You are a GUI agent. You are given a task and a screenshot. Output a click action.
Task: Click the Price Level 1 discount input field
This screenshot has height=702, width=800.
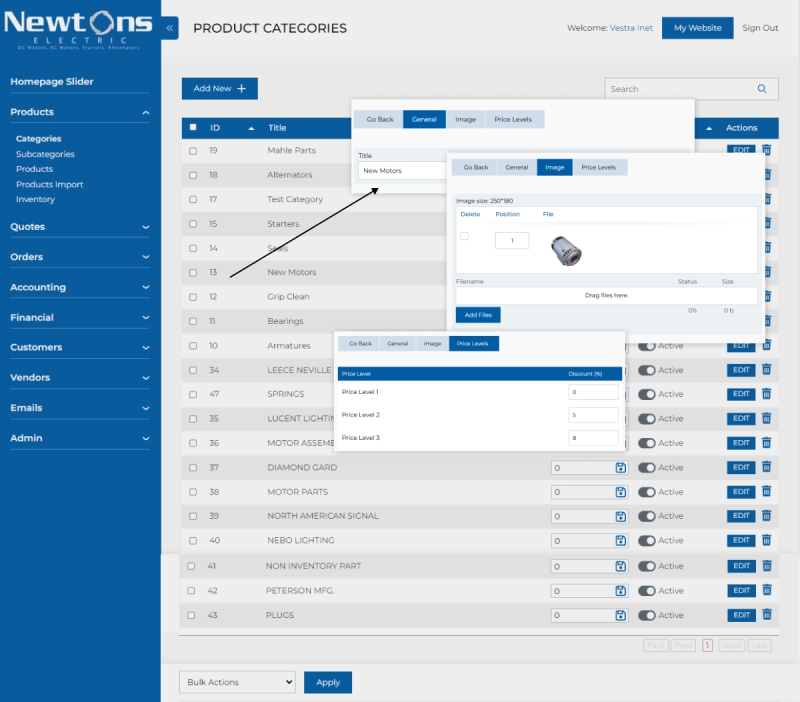[x=595, y=391]
